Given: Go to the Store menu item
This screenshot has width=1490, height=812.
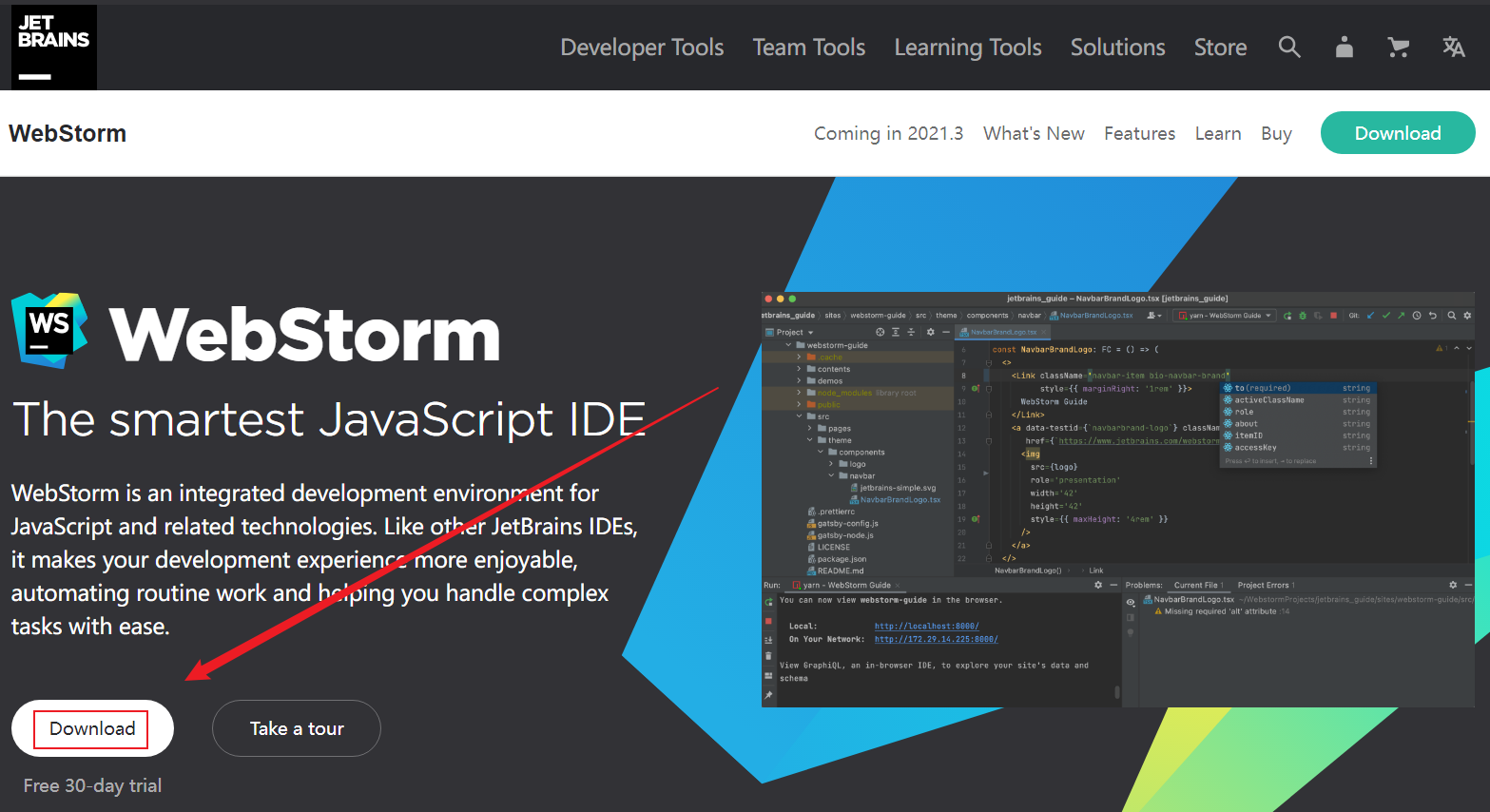Looking at the screenshot, I should [x=1221, y=48].
